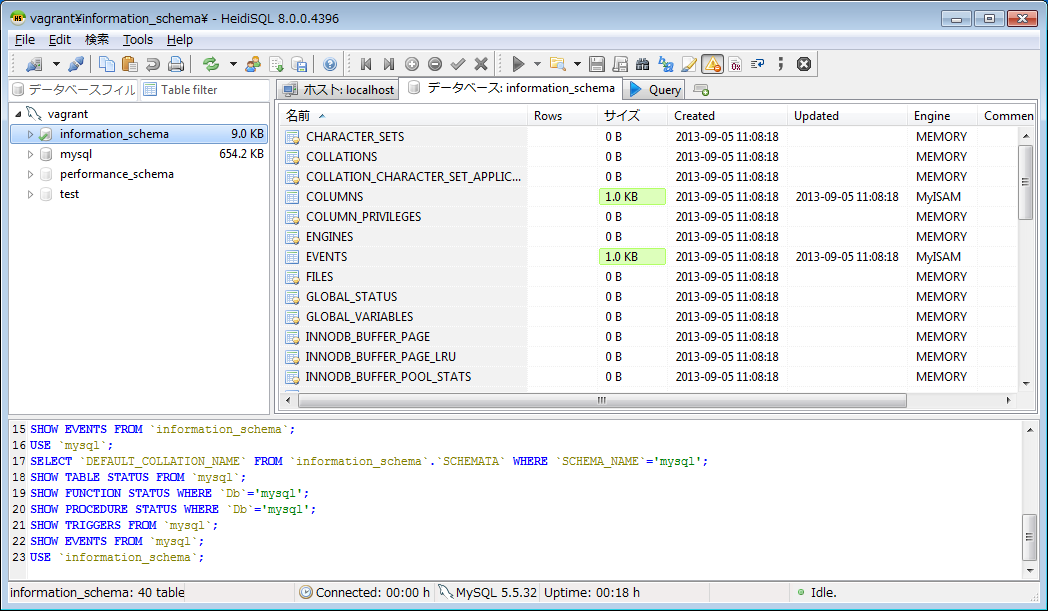Open dropdown arrow next to session manager
Screen dimensions: 1048x611
56,64
